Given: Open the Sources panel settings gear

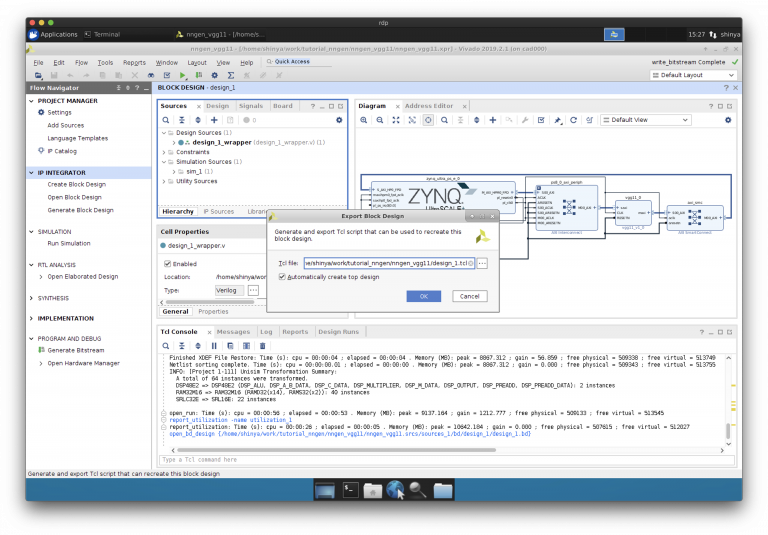Looking at the screenshot, I should (339, 120).
